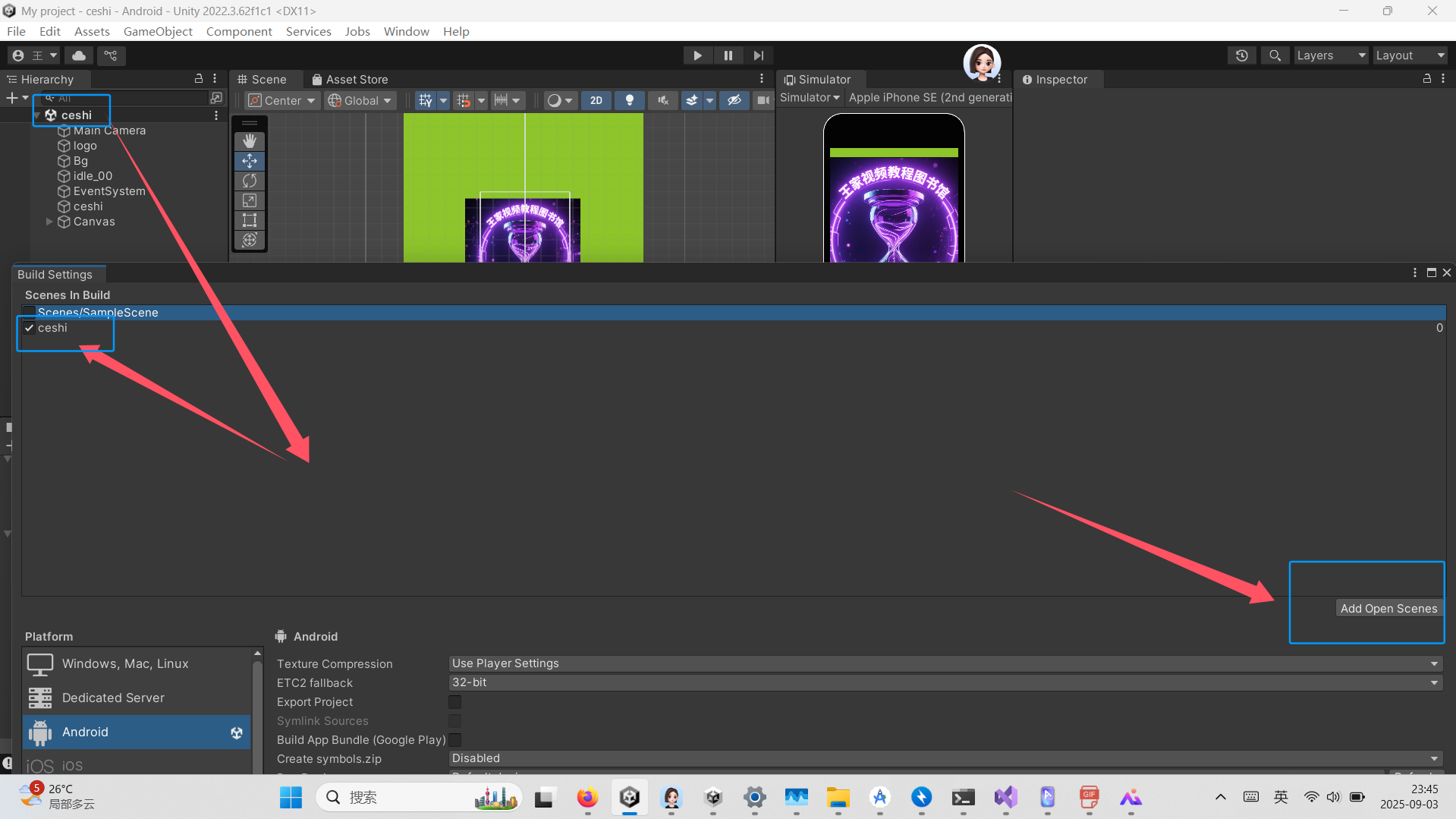1456x819 pixels.
Task: Enable Scenes/SampleScene checkbox
Action: (x=30, y=313)
